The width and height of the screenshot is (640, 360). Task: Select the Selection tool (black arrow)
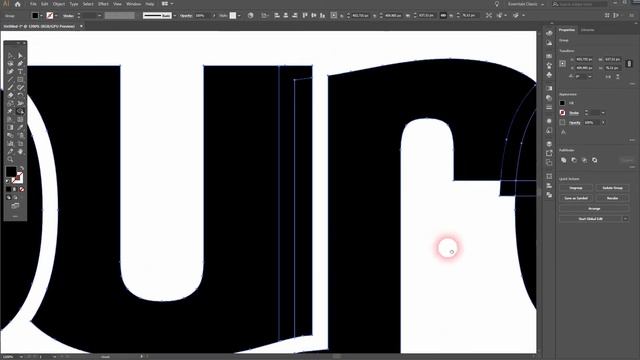tap(11, 56)
